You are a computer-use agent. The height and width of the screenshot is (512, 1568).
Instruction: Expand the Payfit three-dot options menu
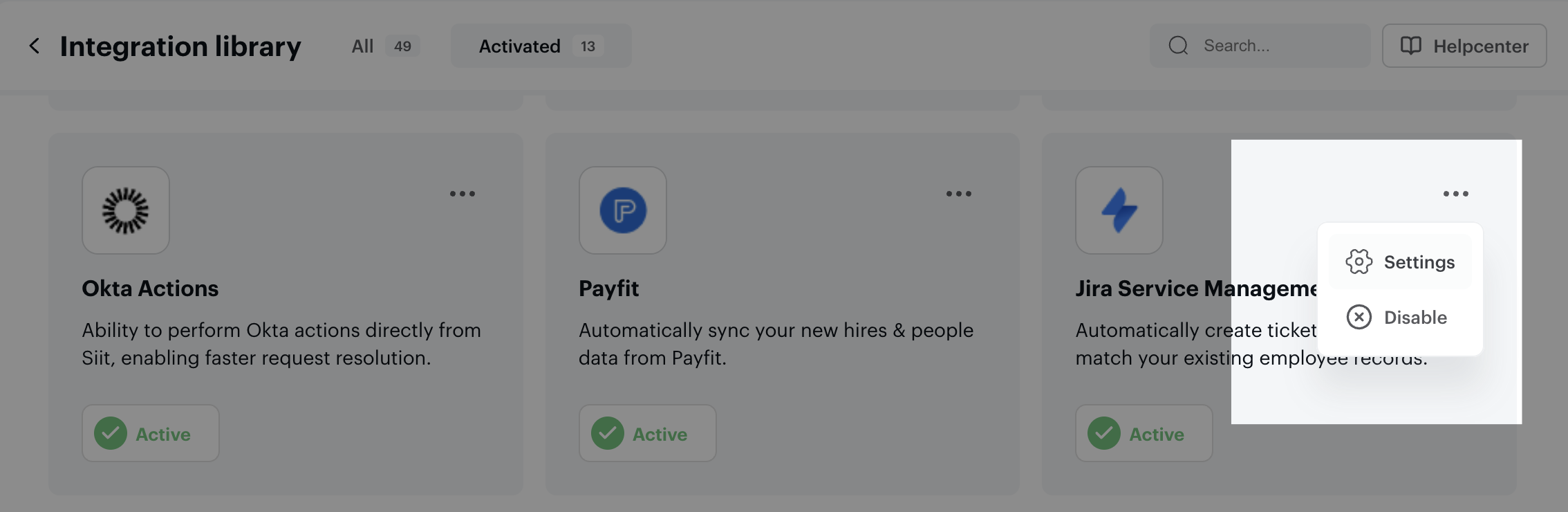coord(959,194)
